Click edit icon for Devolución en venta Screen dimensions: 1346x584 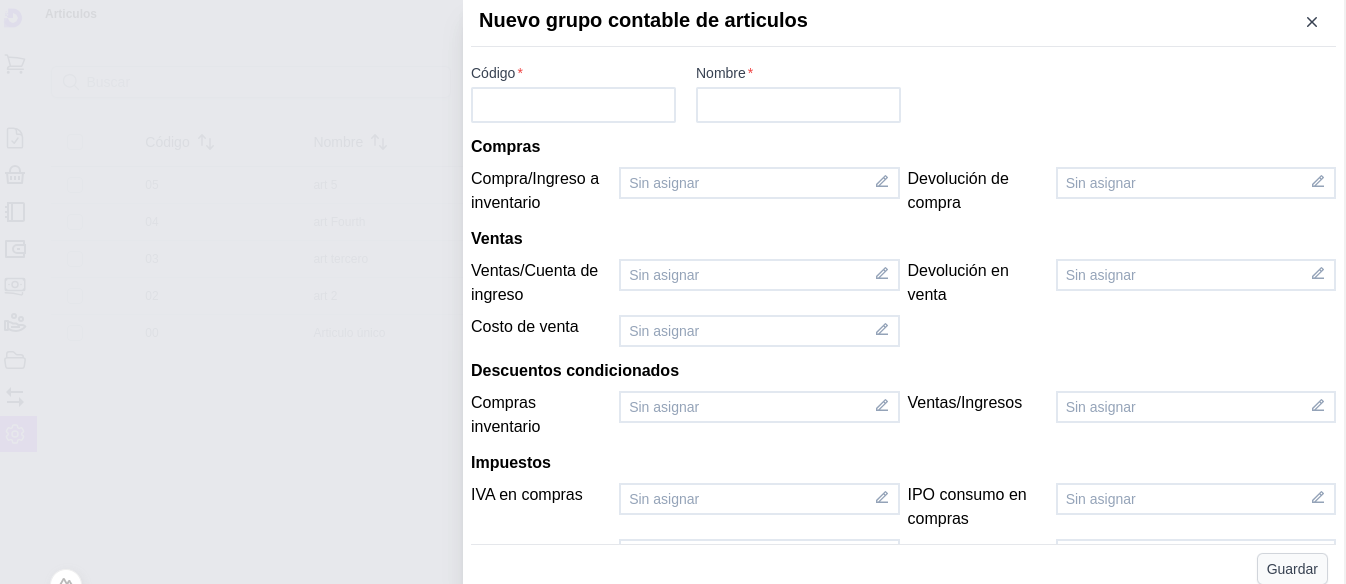click(x=1317, y=274)
